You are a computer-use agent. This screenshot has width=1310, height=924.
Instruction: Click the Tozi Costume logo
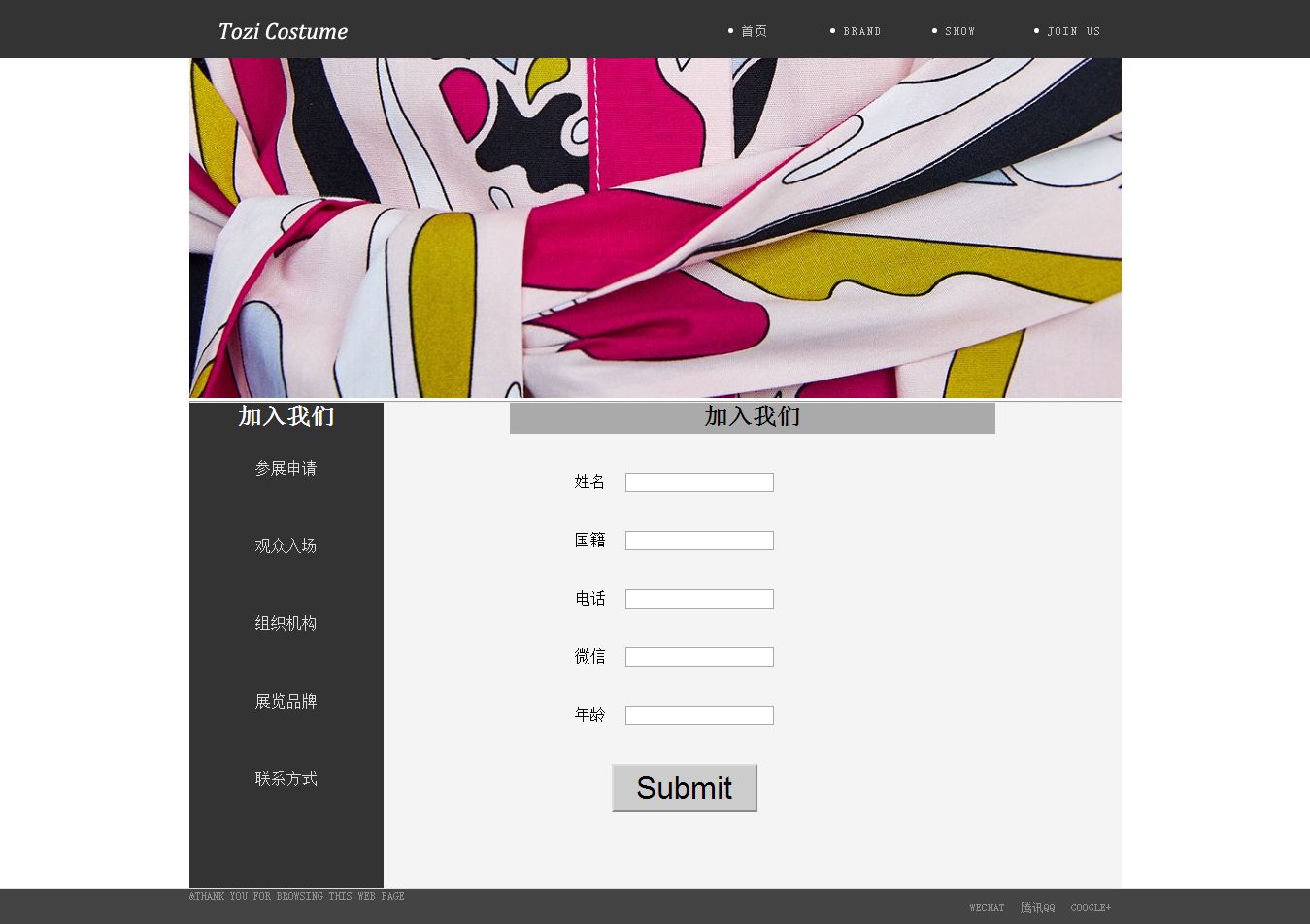click(x=283, y=31)
